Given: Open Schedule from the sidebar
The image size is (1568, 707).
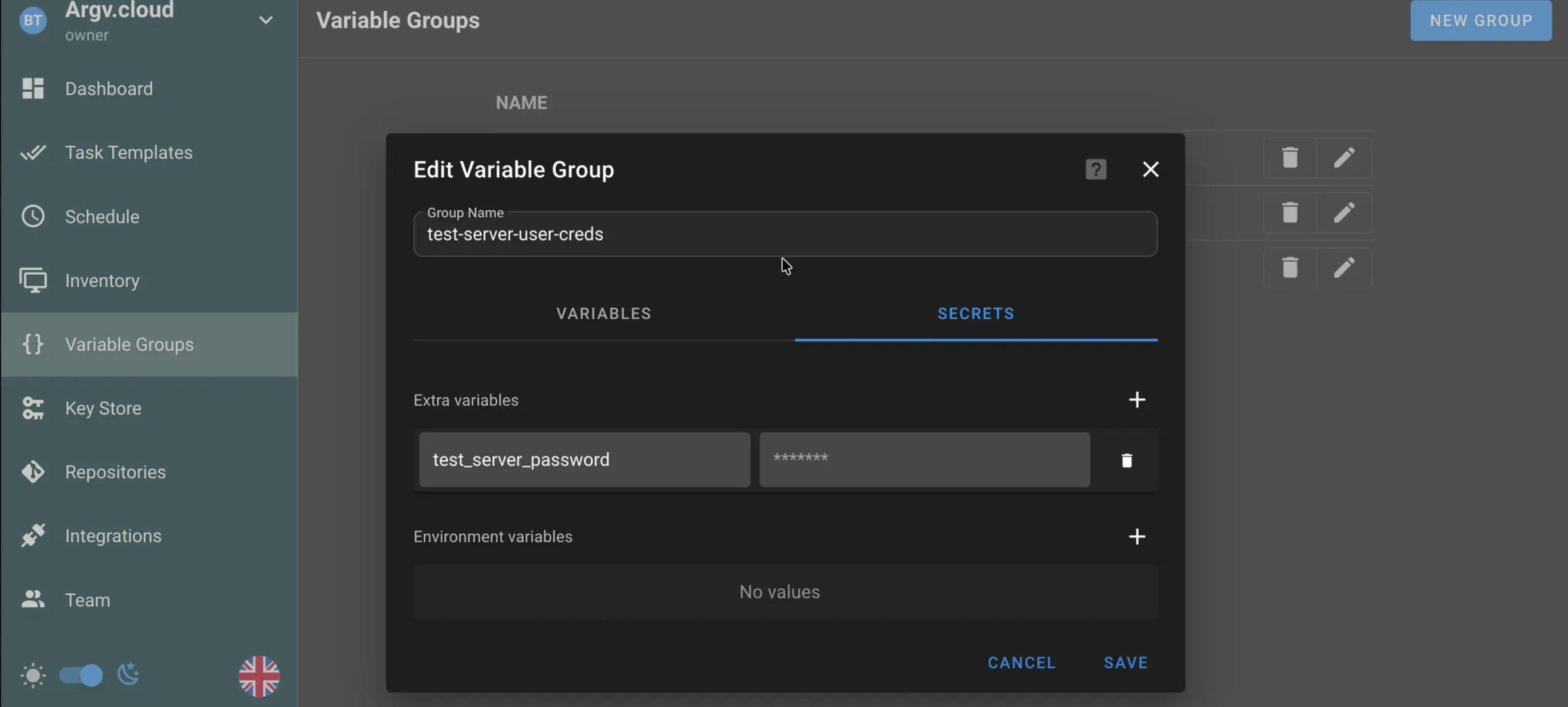Looking at the screenshot, I should tap(101, 217).
